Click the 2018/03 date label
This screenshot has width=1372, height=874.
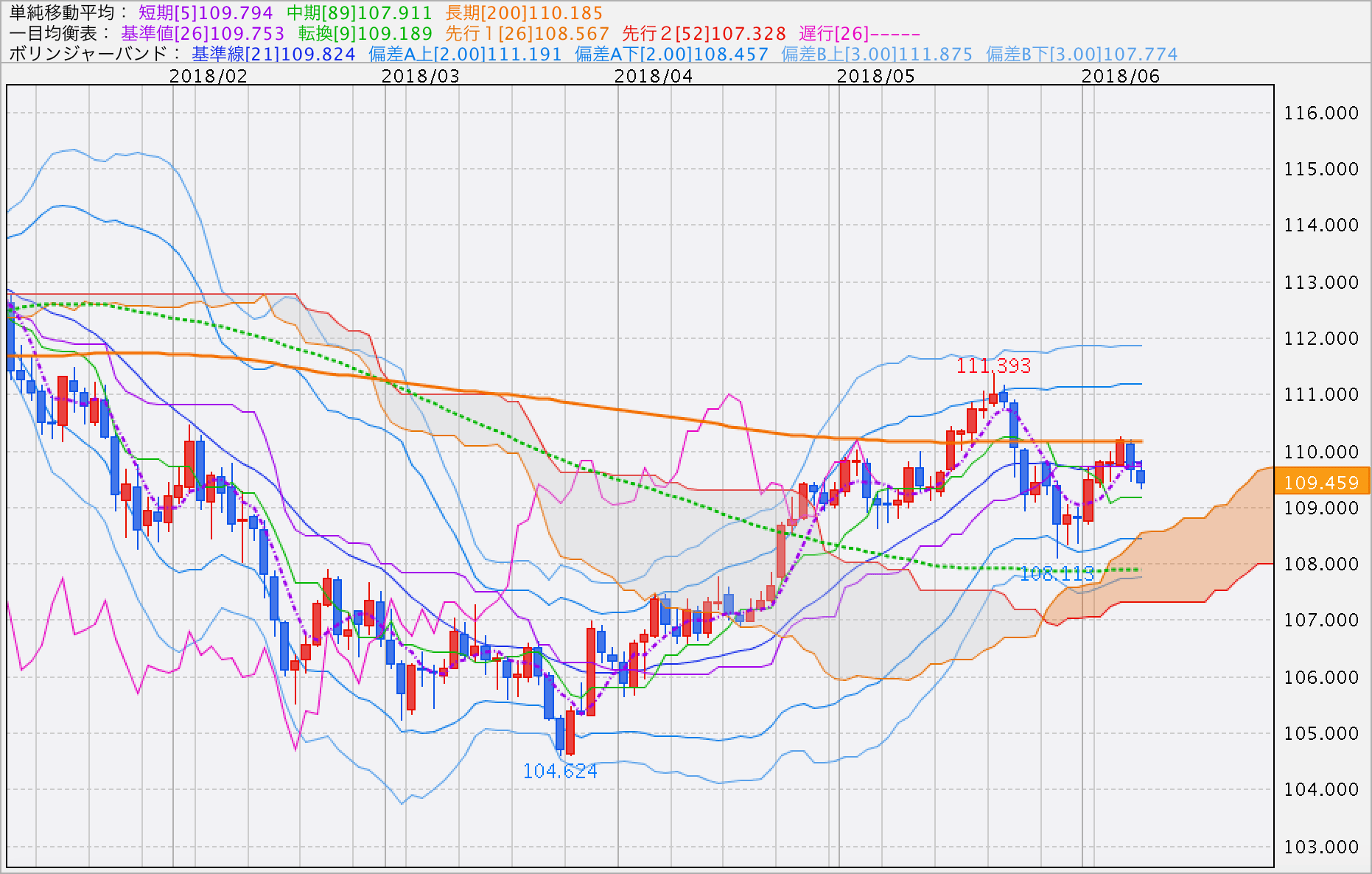(421, 76)
